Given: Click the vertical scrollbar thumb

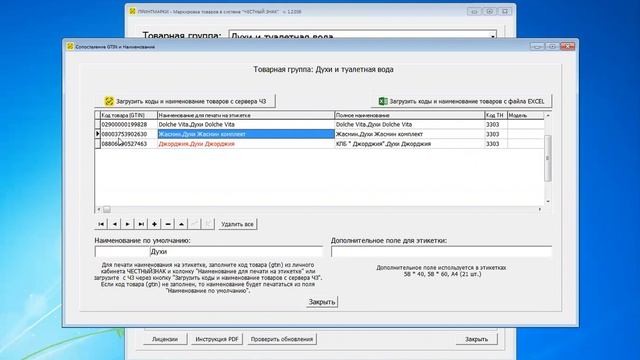Looking at the screenshot, I should coord(548,158).
